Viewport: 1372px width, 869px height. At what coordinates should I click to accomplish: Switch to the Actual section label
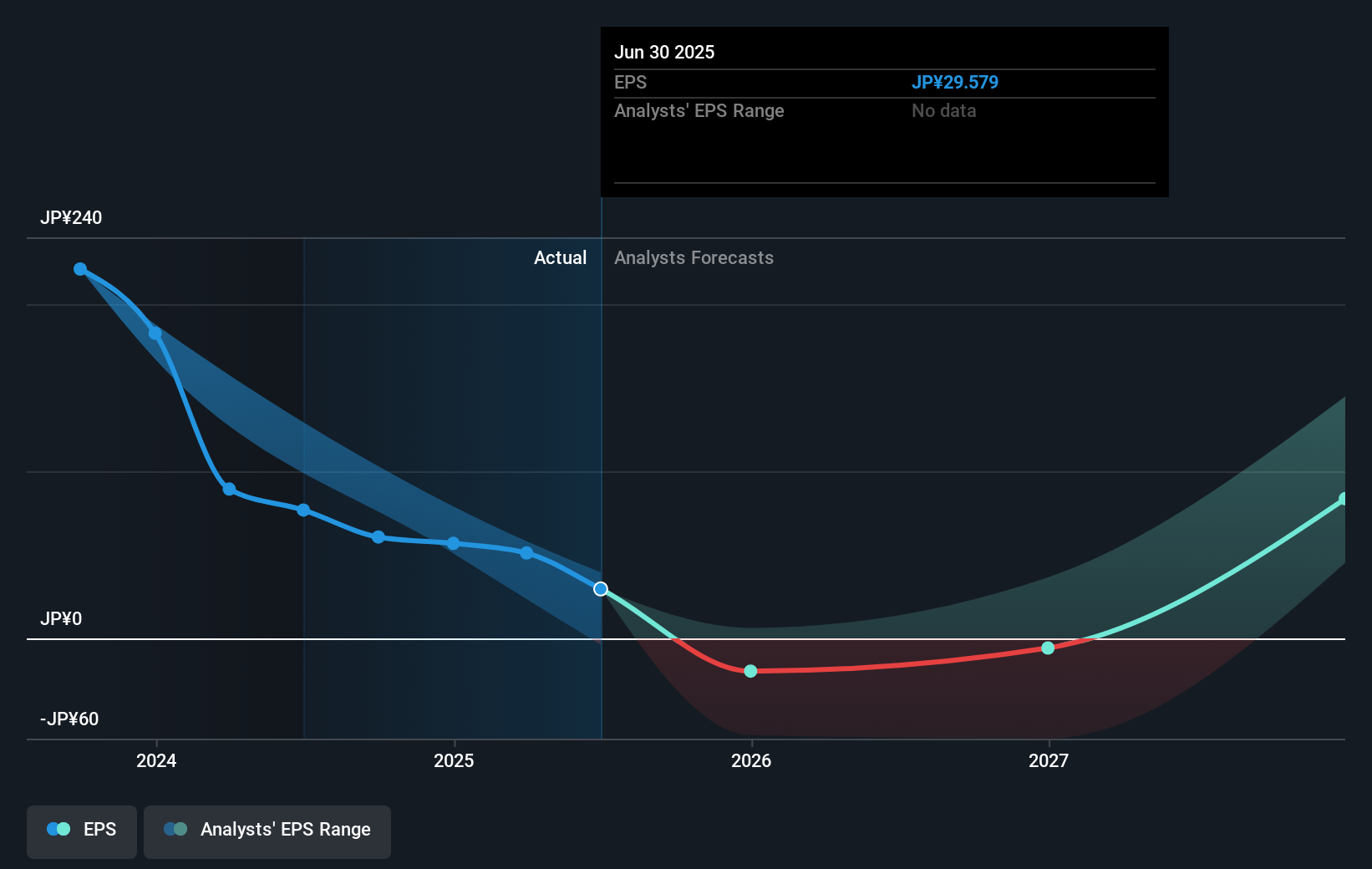pos(560,257)
